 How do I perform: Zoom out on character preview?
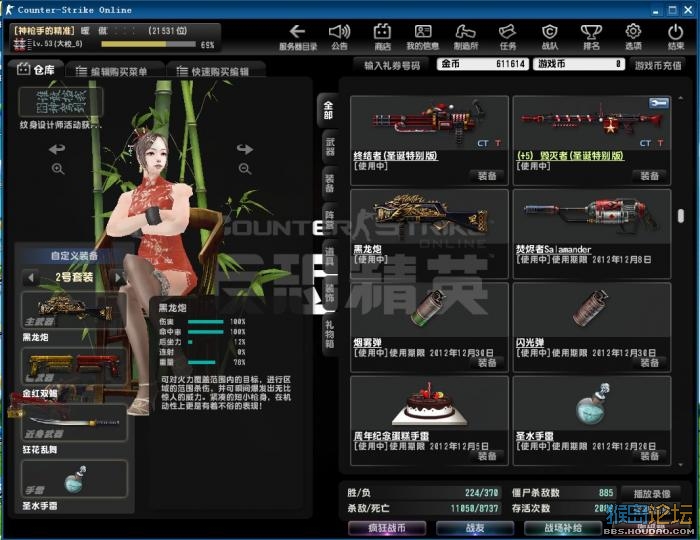pos(244,169)
